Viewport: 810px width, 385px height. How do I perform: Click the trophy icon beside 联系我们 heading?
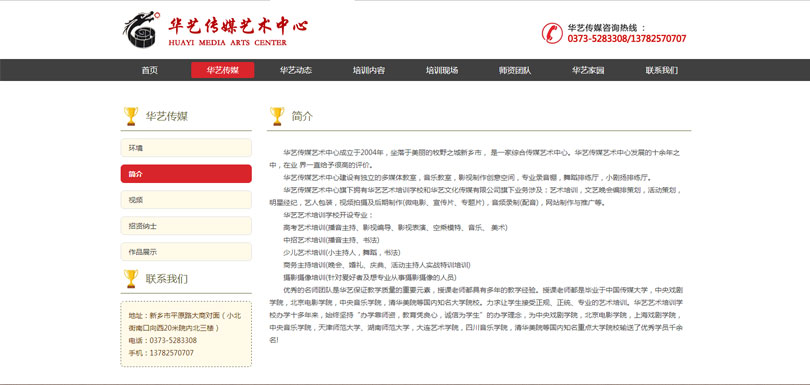click(131, 279)
